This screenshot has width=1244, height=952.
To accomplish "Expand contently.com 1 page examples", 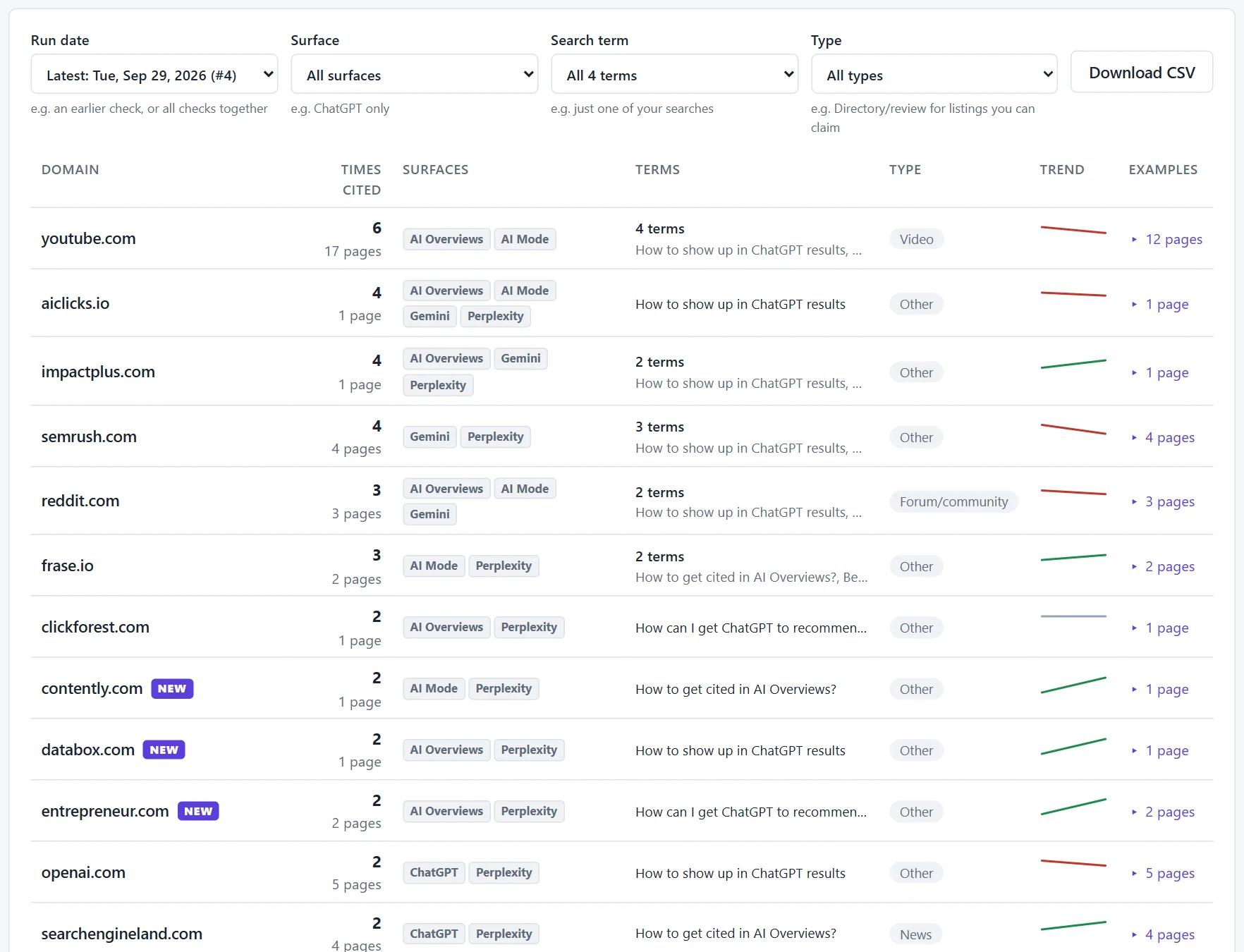I will coord(1160,690).
